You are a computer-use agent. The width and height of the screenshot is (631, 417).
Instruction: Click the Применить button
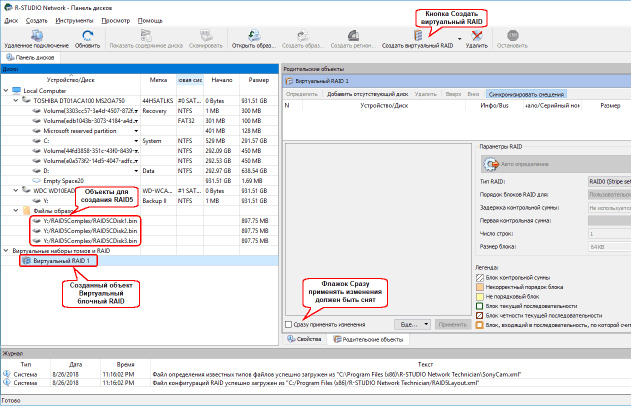tap(453, 324)
